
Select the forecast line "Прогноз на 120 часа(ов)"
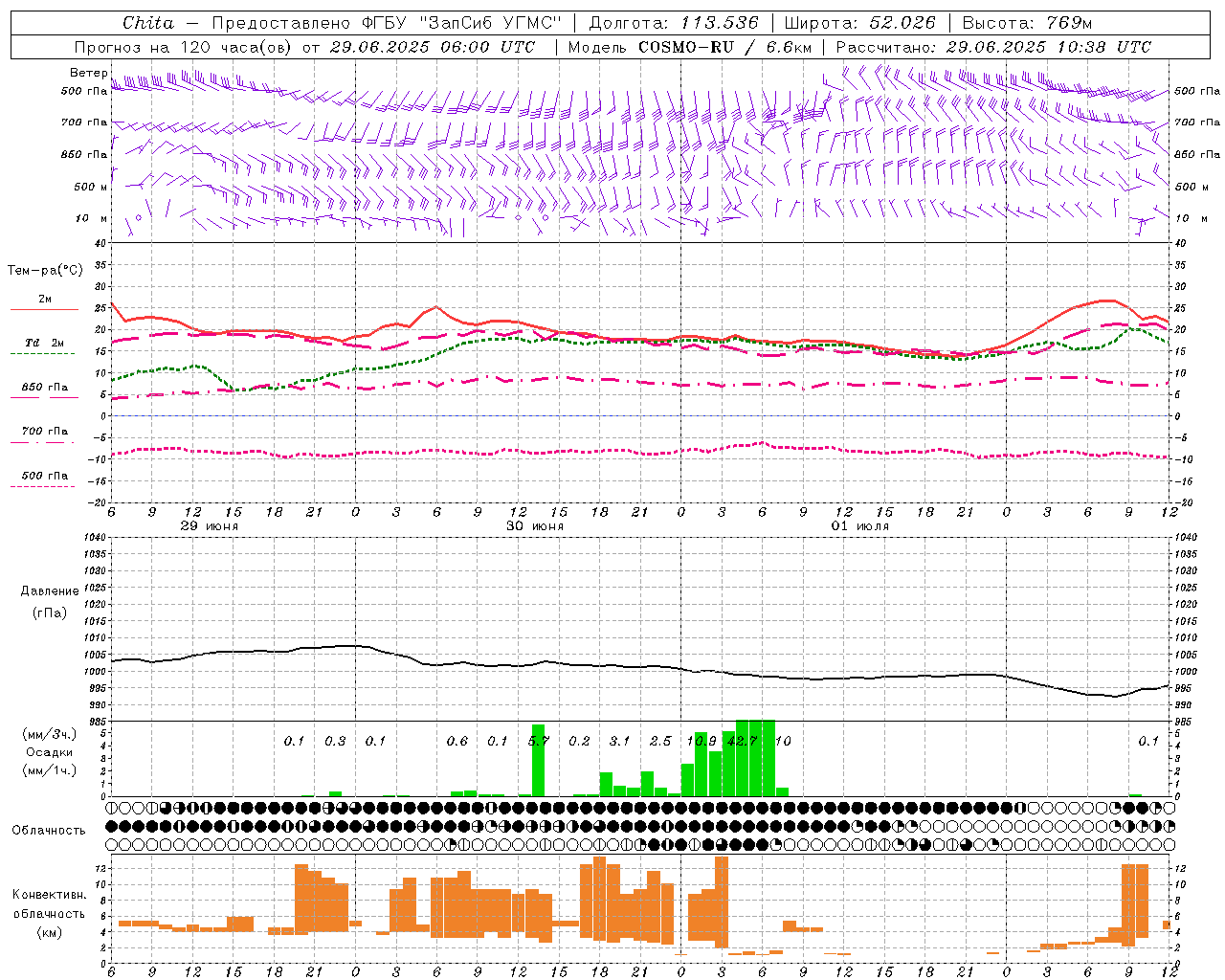[183, 47]
